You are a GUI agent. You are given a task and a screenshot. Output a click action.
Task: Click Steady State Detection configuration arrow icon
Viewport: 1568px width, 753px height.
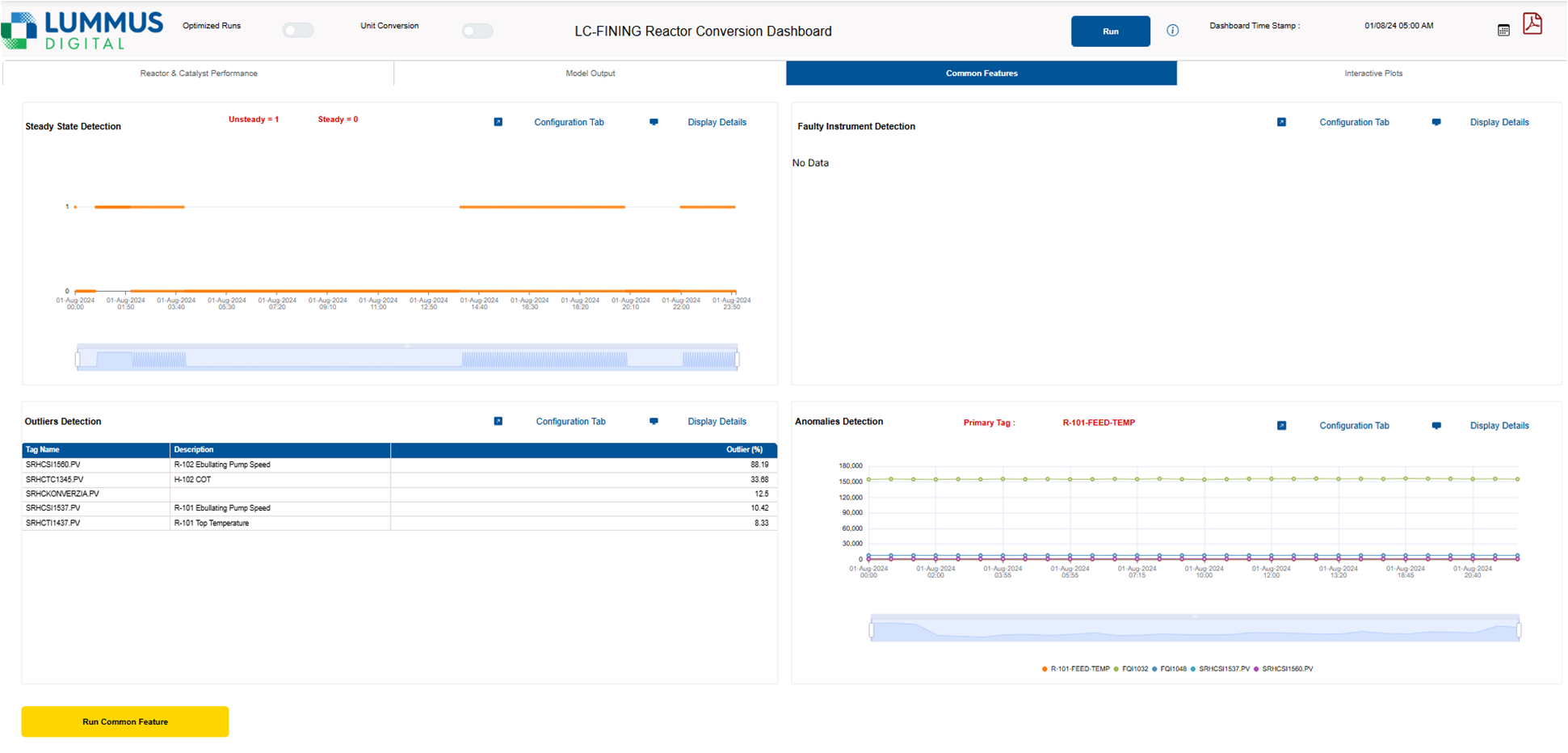(498, 122)
